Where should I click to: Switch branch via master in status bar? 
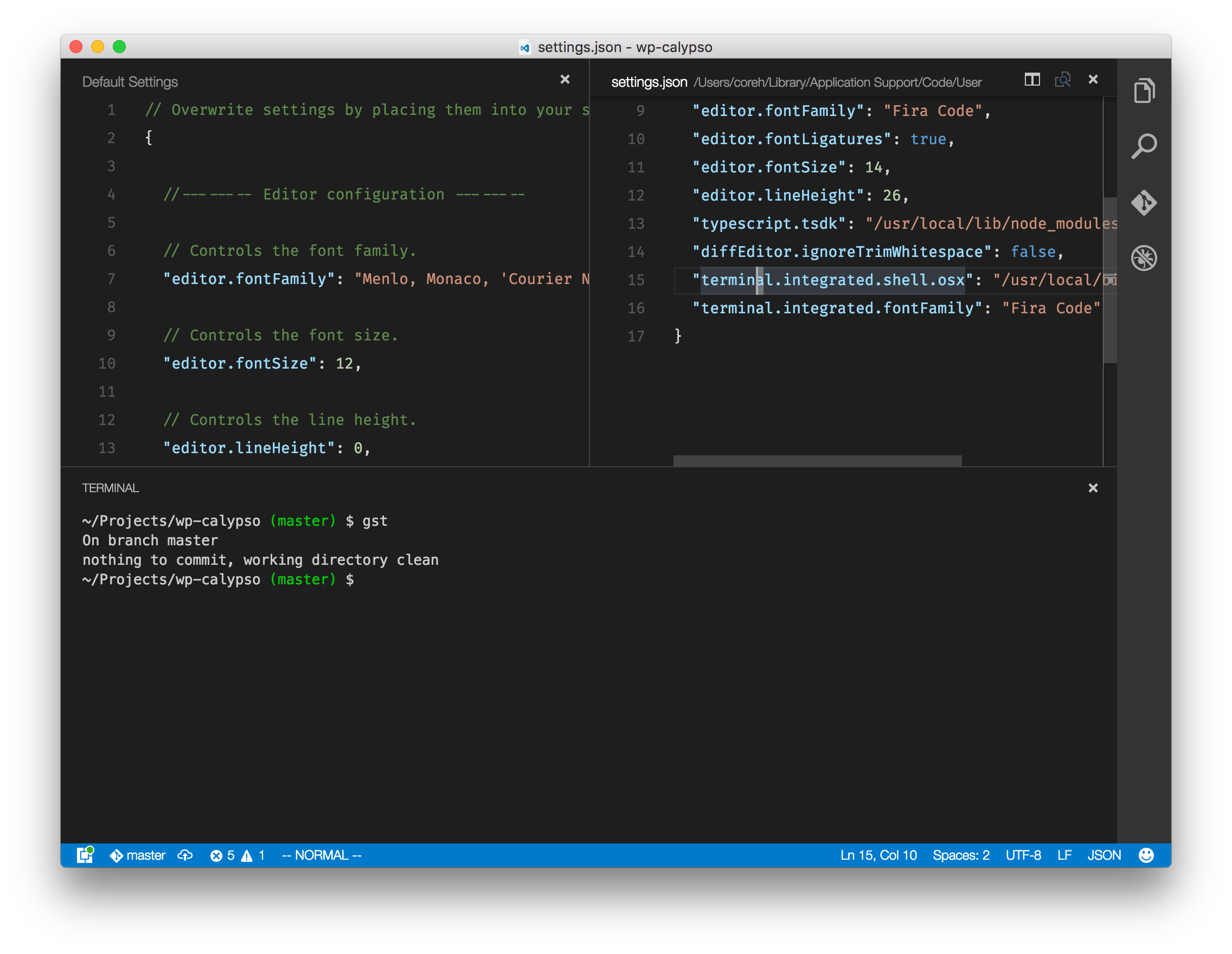138,855
